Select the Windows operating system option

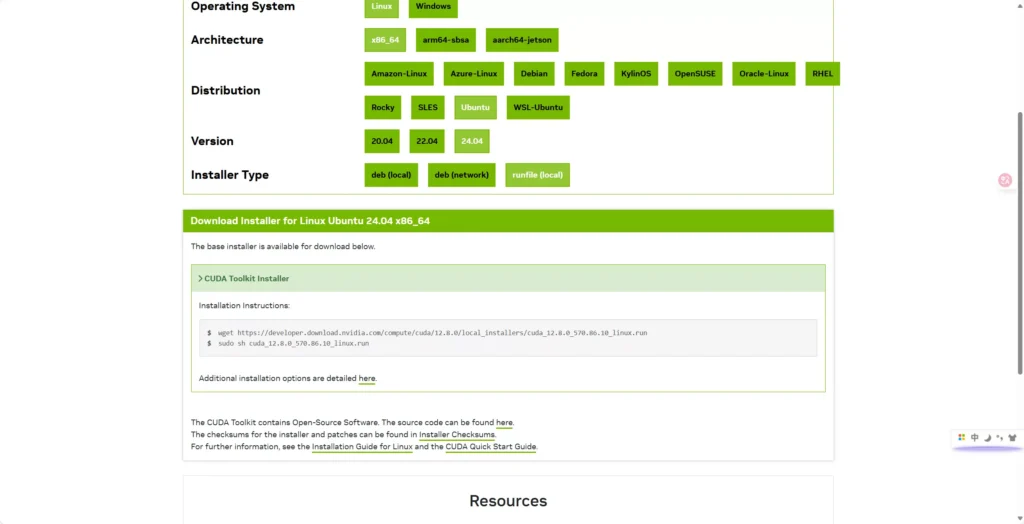tap(432, 6)
